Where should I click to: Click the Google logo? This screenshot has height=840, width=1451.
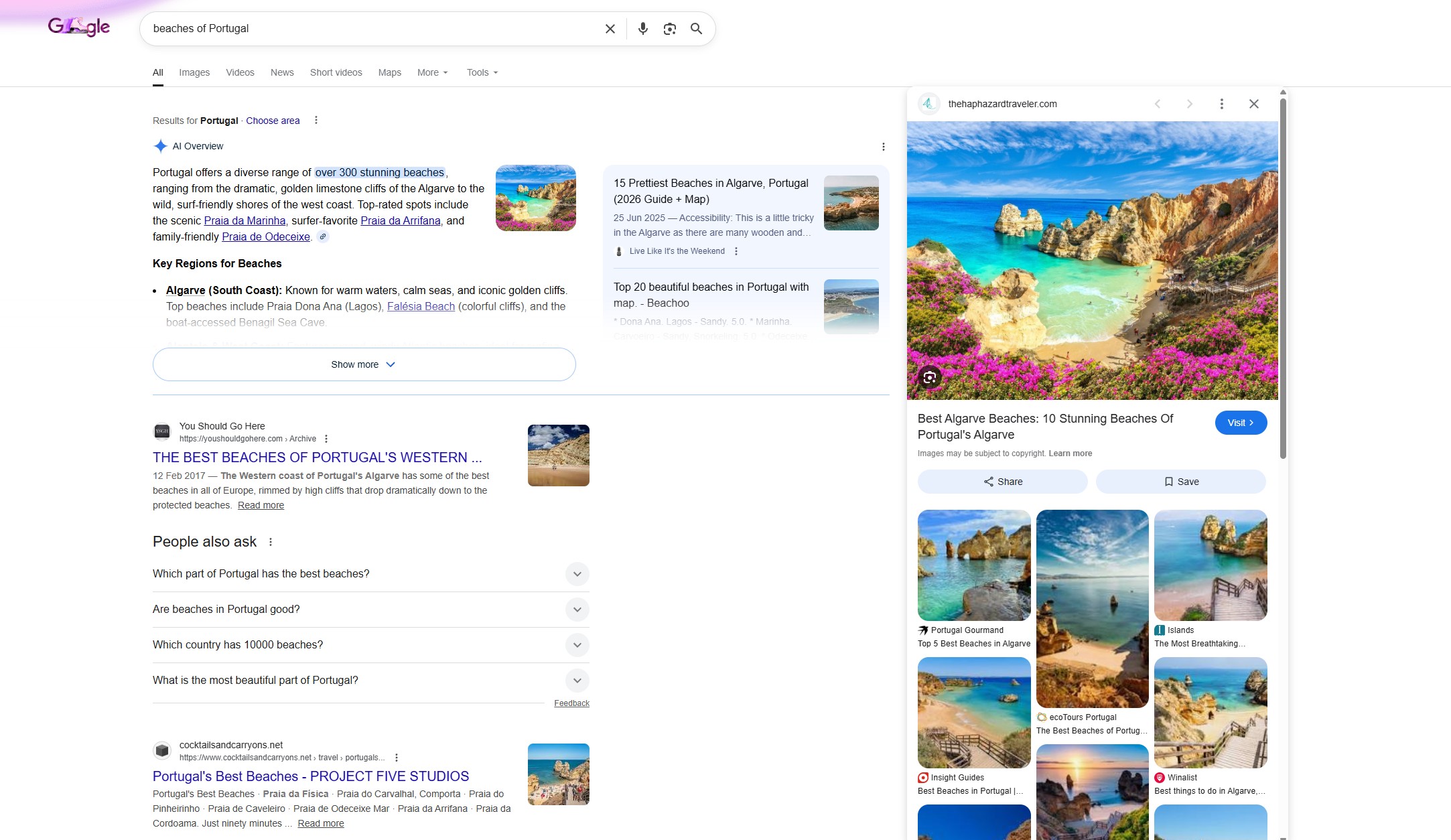[78, 27]
